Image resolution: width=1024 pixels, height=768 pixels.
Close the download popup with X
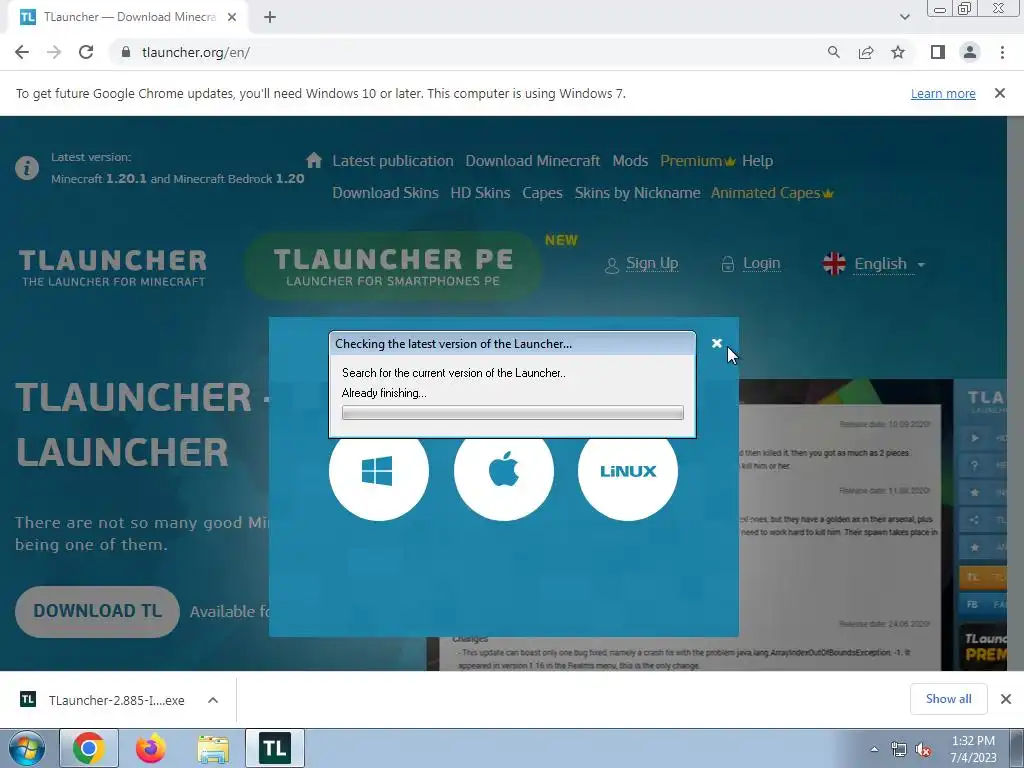(x=716, y=343)
